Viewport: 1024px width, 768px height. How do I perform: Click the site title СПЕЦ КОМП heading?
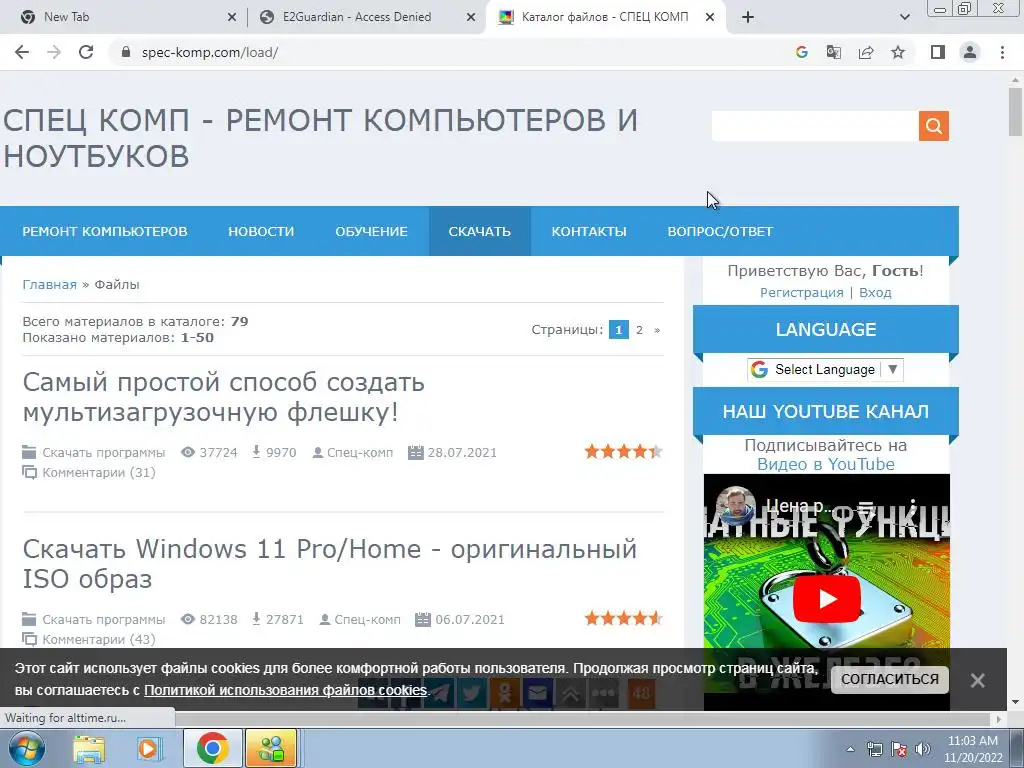click(320, 138)
